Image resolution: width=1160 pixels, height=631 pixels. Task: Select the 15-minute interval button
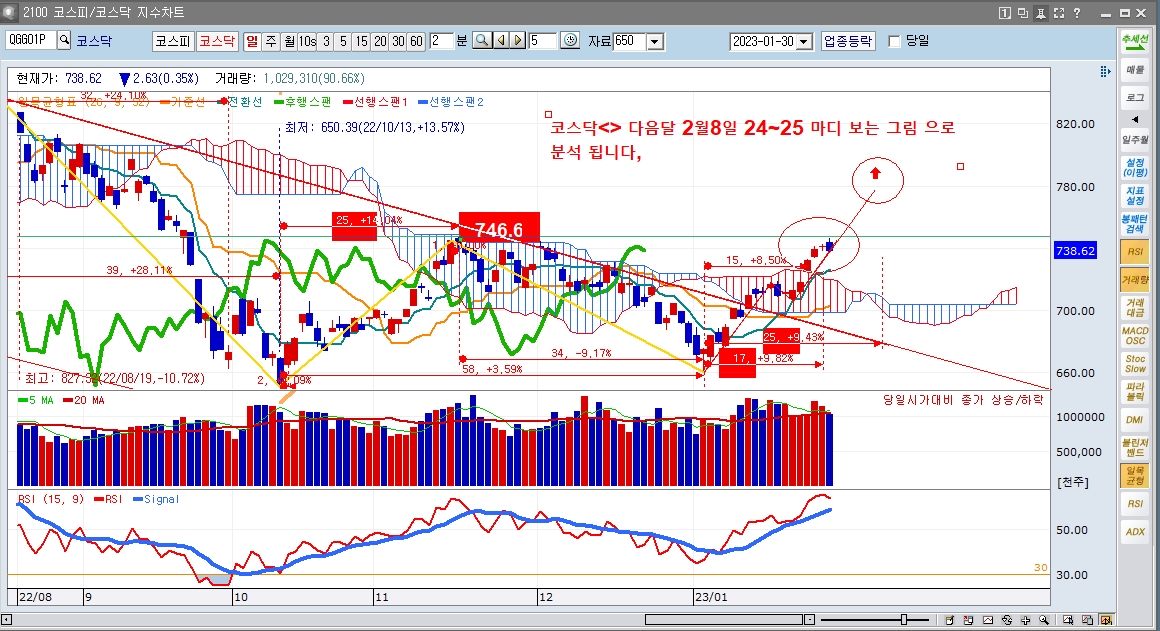pyautogui.click(x=361, y=41)
